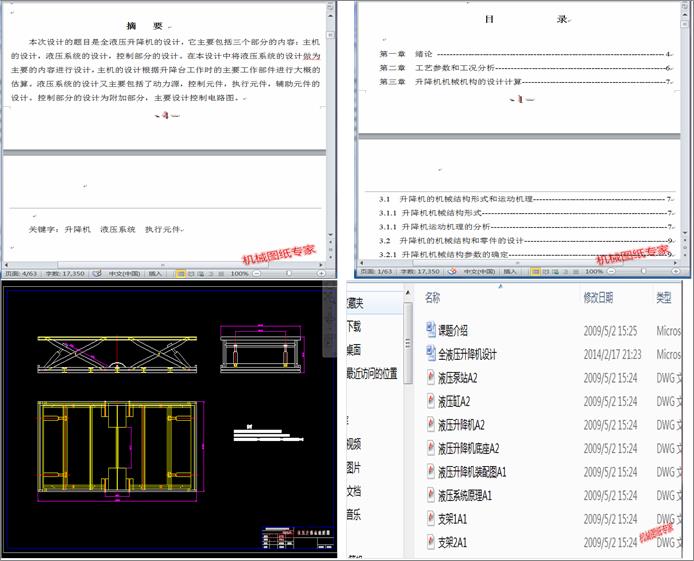Click 页面 4/63 in left Word status bar
This screenshot has height=561, width=694.
tap(21, 273)
